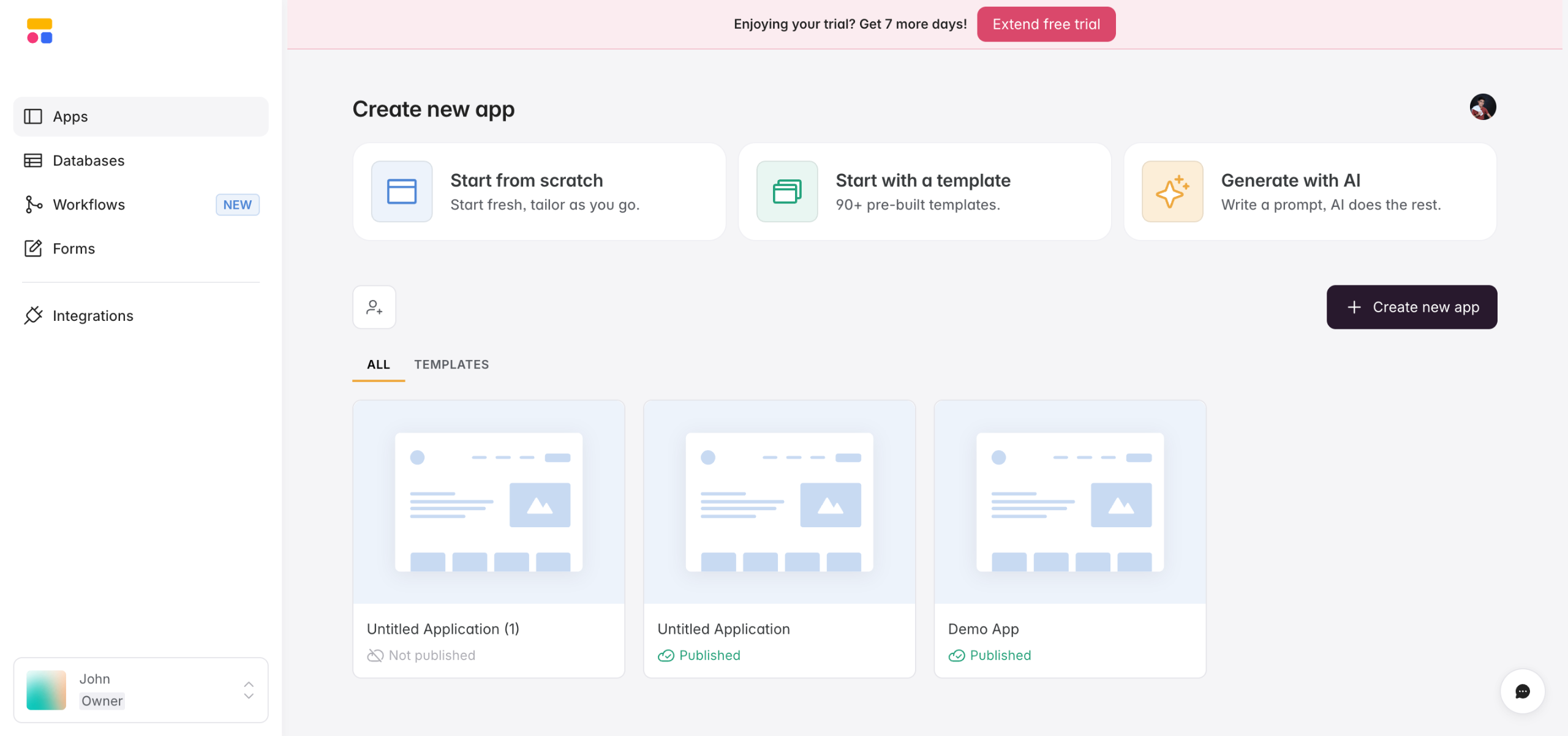Go to Databases in sidebar
Screen dimensions: 1568x736
[x=88, y=160]
